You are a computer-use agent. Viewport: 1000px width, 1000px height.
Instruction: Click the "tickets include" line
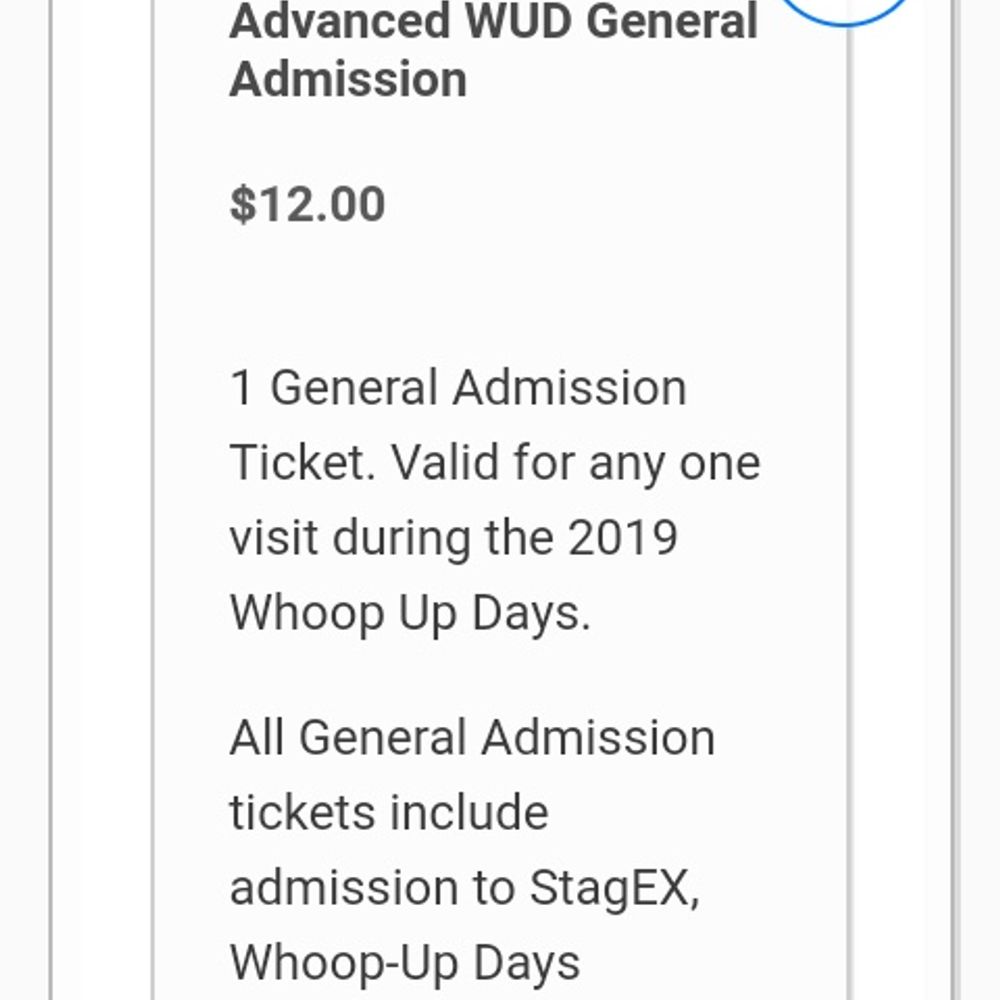point(388,812)
